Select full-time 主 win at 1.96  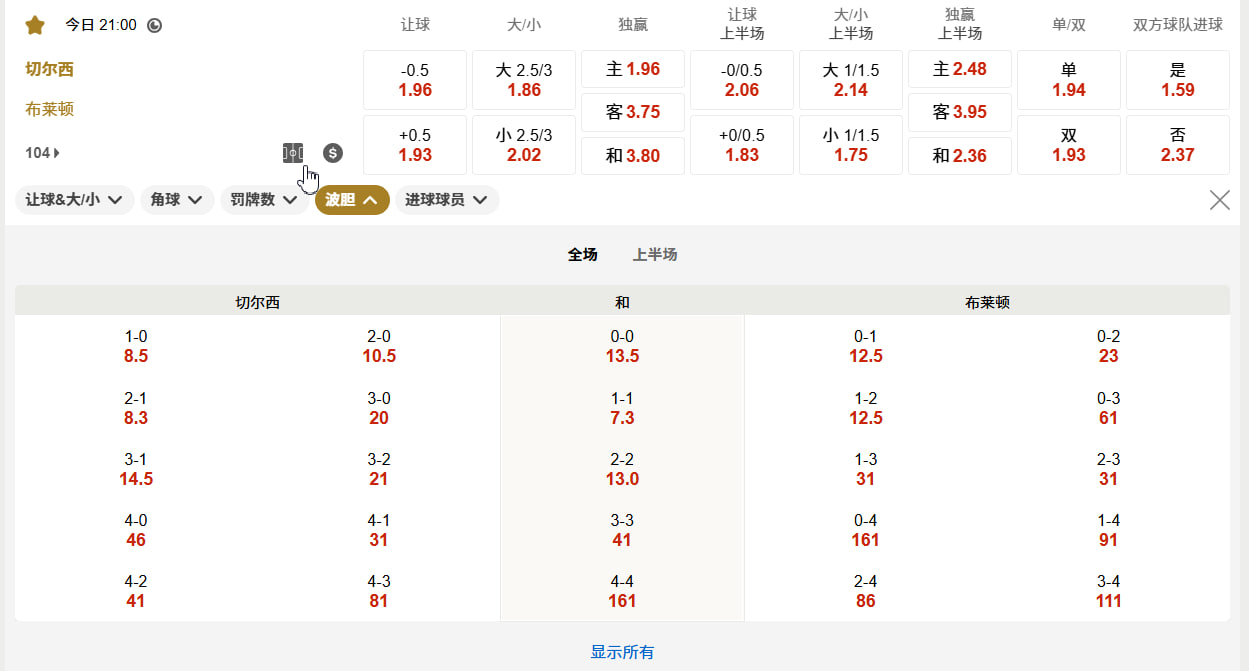click(x=633, y=69)
